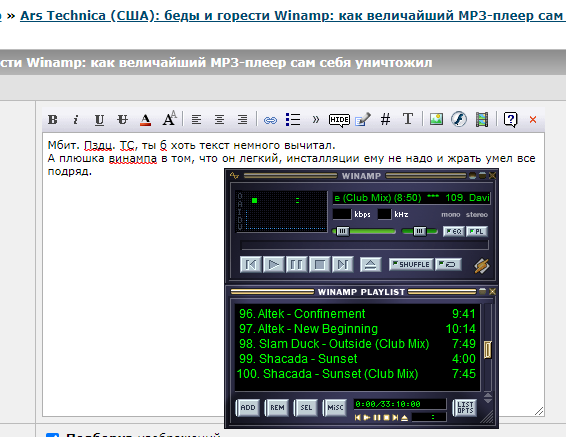Click the playlist mini play button
The height and width of the screenshot is (437, 566).
367,418
